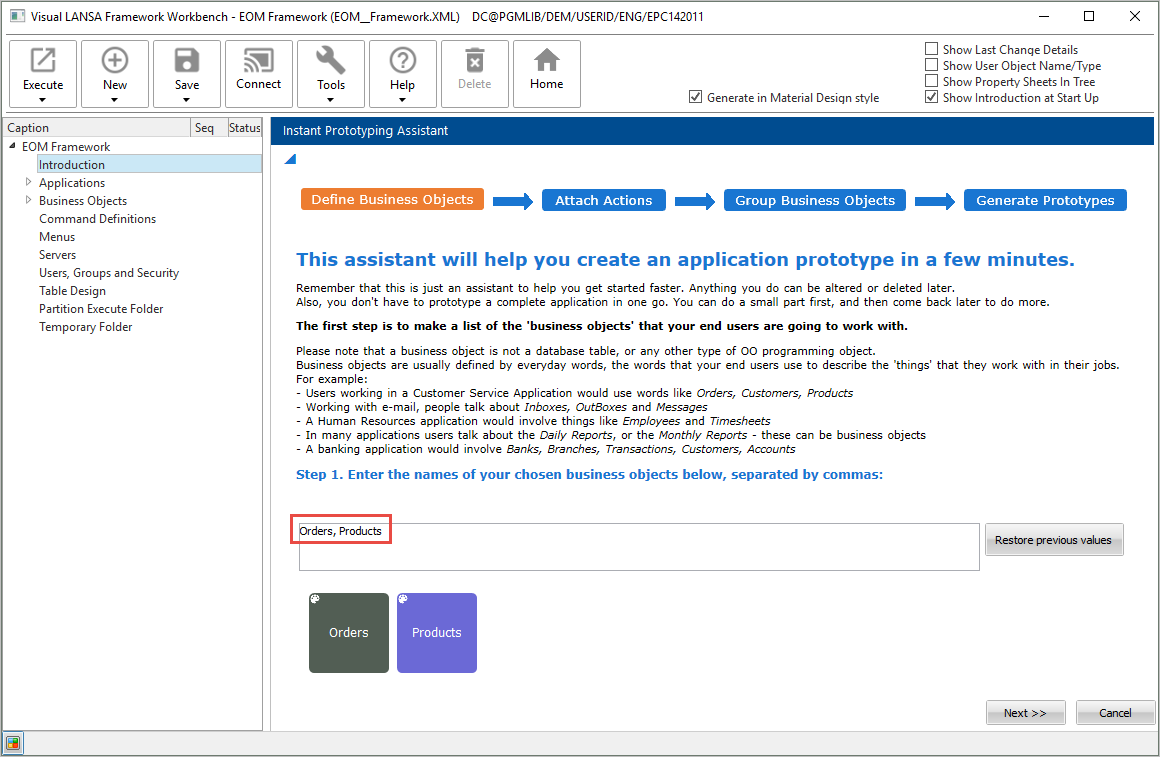Select Table Design in the tree
The image size is (1160, 757).
tap(72, 291)
